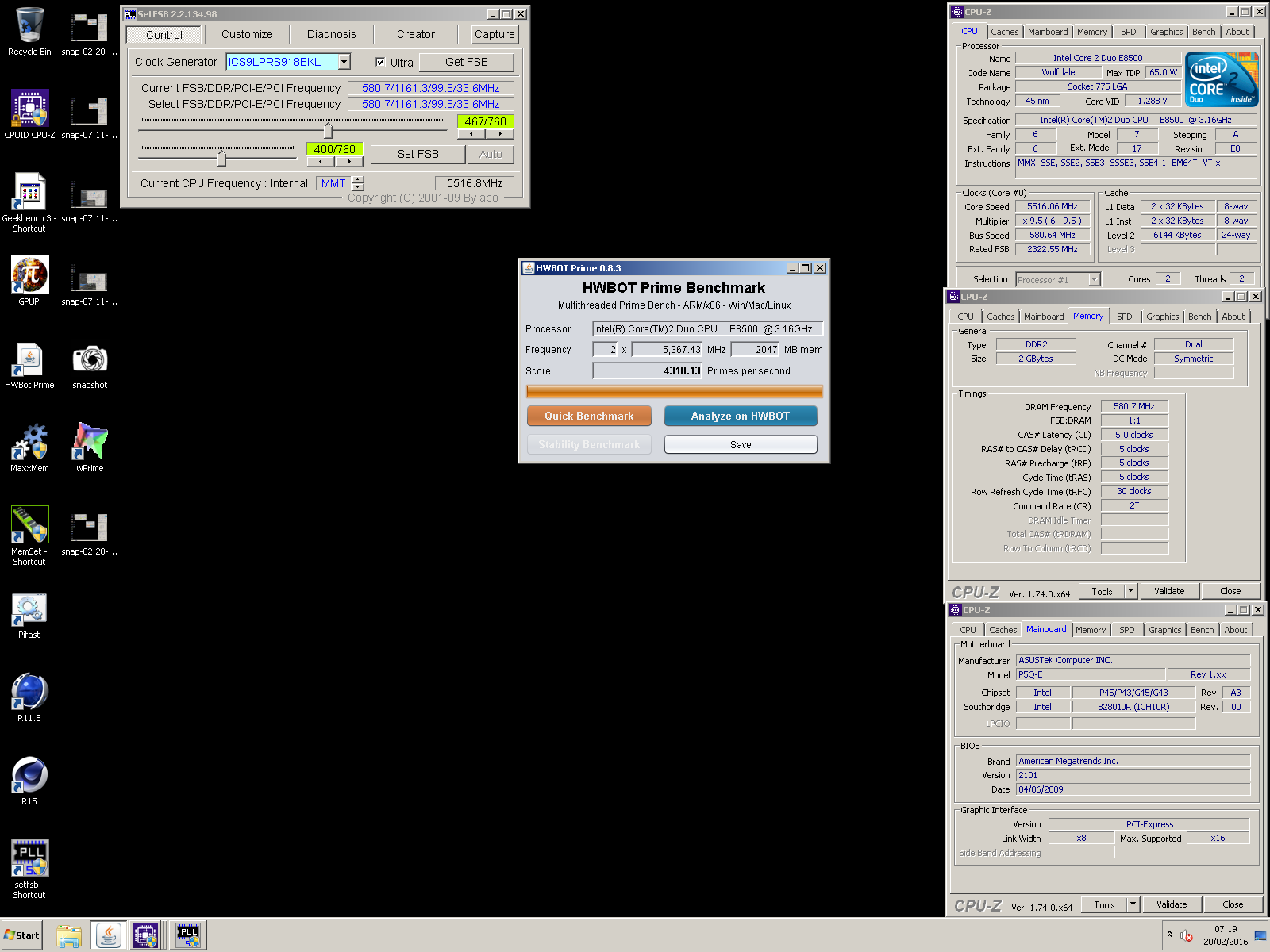Click Set FSB button

point(418,154)
